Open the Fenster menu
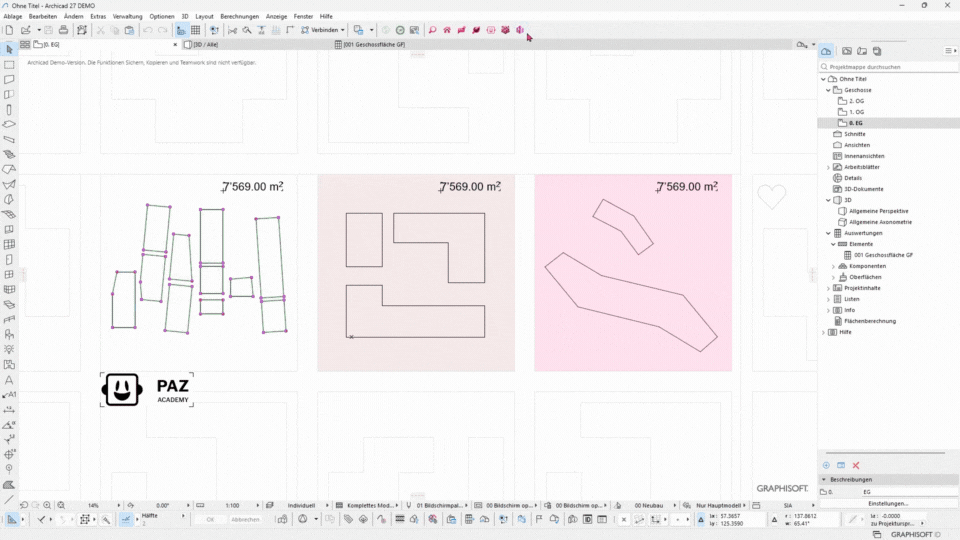 click(303, 17)
